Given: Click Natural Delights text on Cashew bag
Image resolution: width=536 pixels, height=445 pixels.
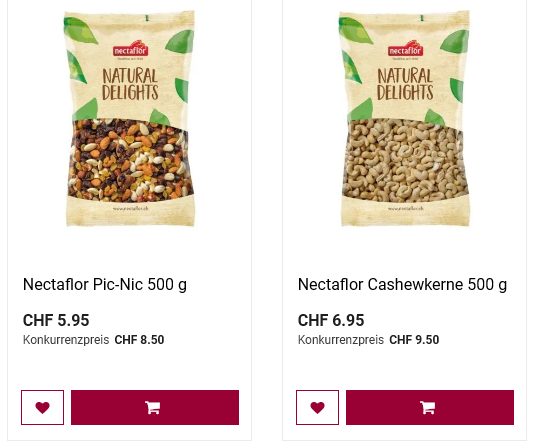Looking at the screenshot, I should [405, 84].
